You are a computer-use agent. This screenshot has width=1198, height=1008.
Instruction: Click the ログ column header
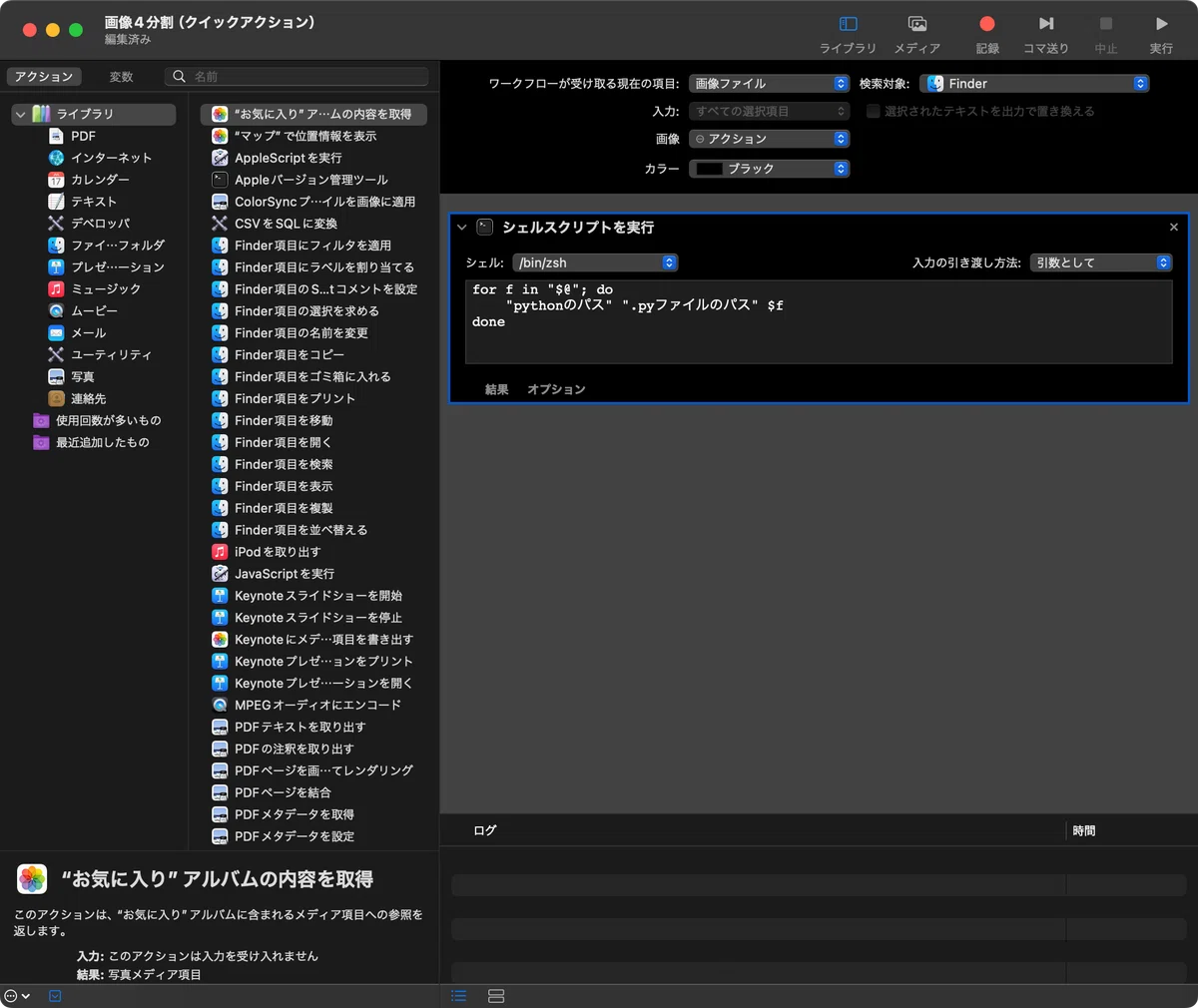click(x=485, y=830)
